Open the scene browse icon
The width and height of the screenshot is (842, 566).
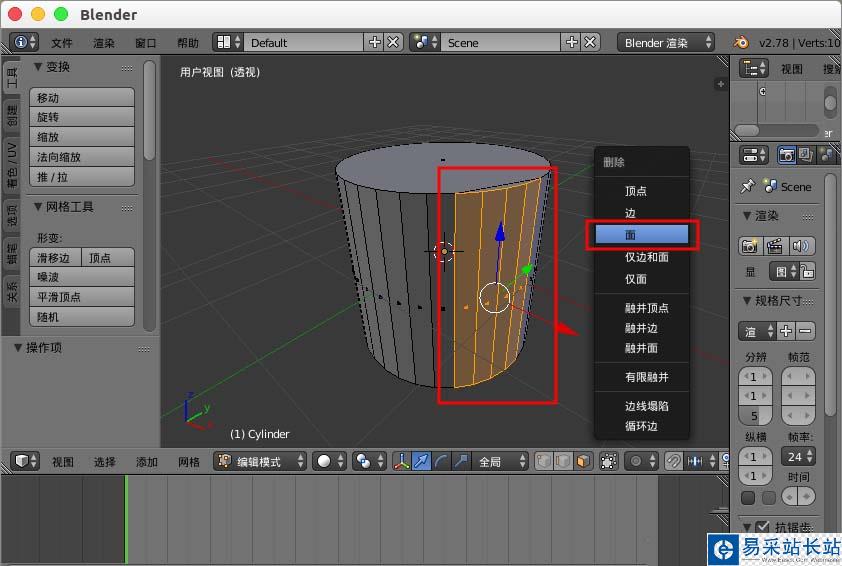click(425, 42)
